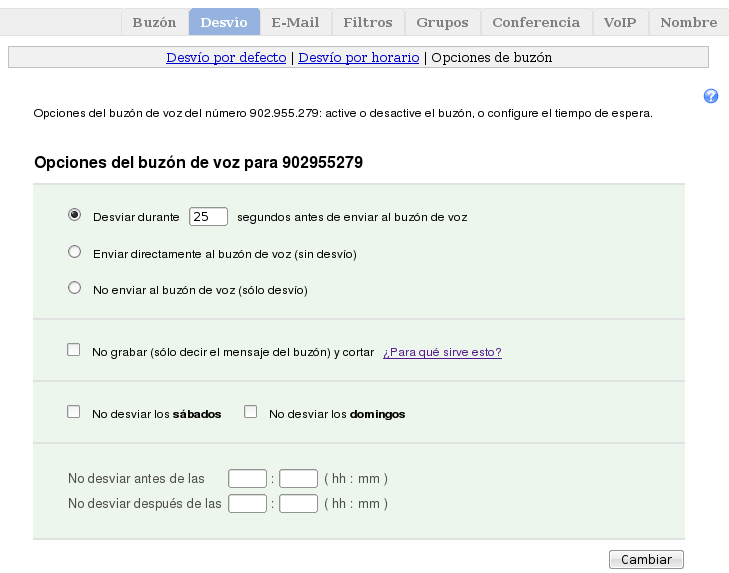The width and height of the screenshot is (729, 573).
Task: Go to the Grupos tab
Action: 442,22
